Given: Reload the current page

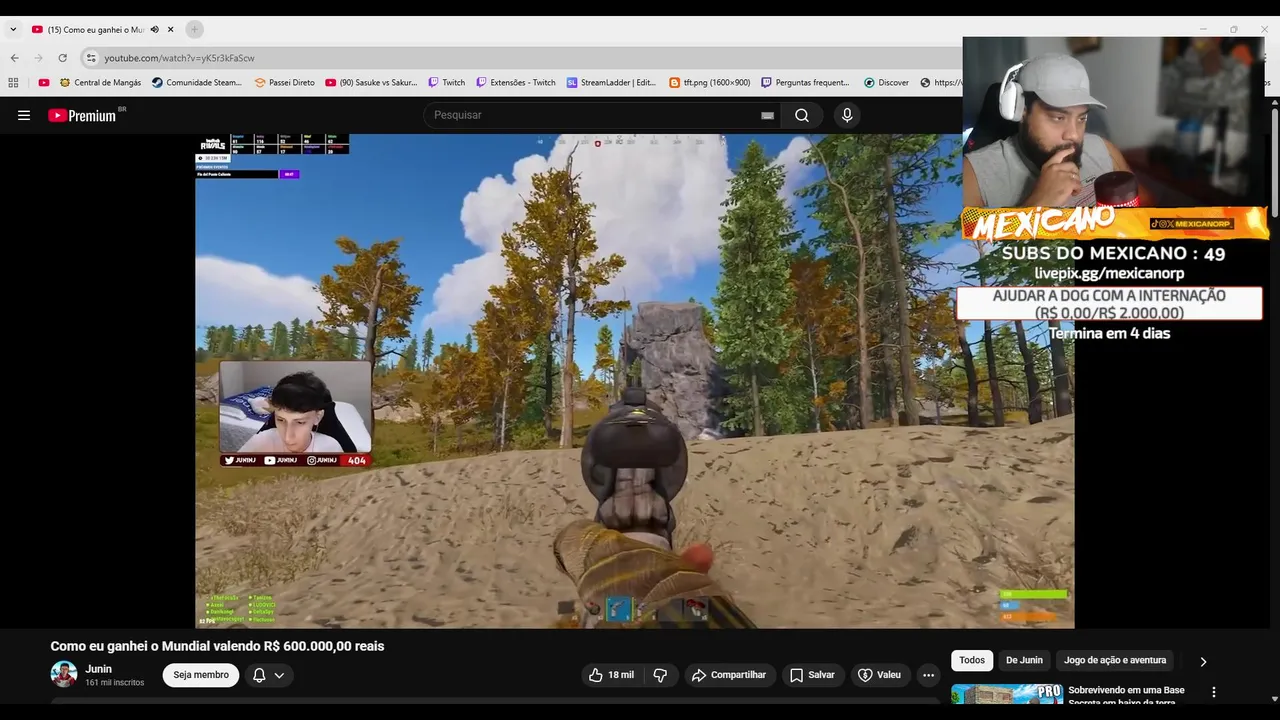Looking at the screenshot, I should (62, 58).
